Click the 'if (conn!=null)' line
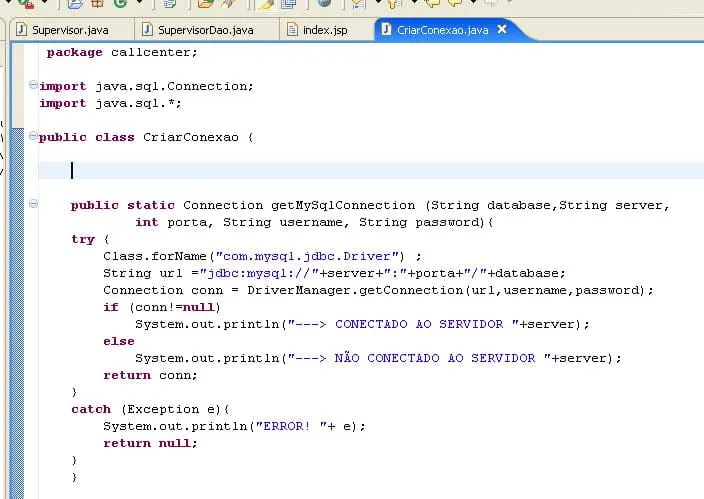This screenshot has height=499, width=704. tap(162, 308)
